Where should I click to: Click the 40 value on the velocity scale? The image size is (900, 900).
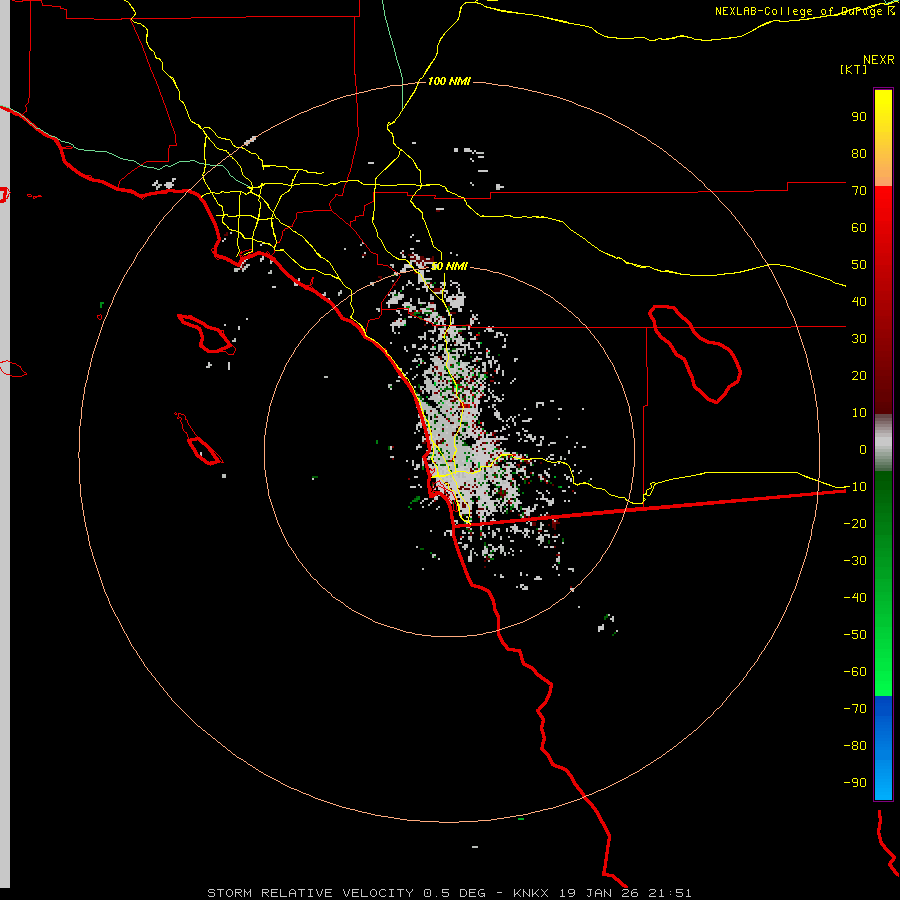tap(859, 302)
